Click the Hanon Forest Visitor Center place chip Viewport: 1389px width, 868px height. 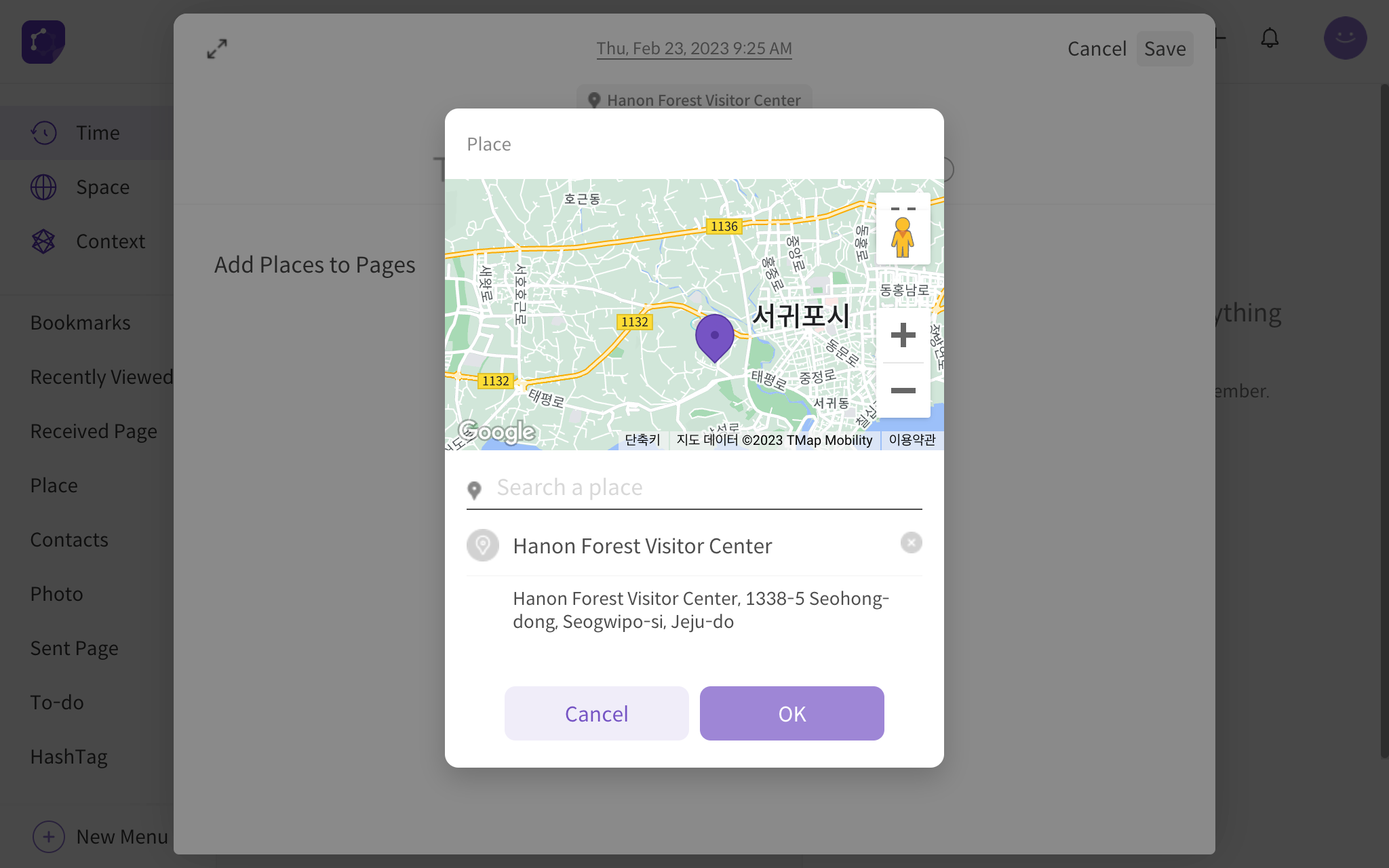[694, 100]
